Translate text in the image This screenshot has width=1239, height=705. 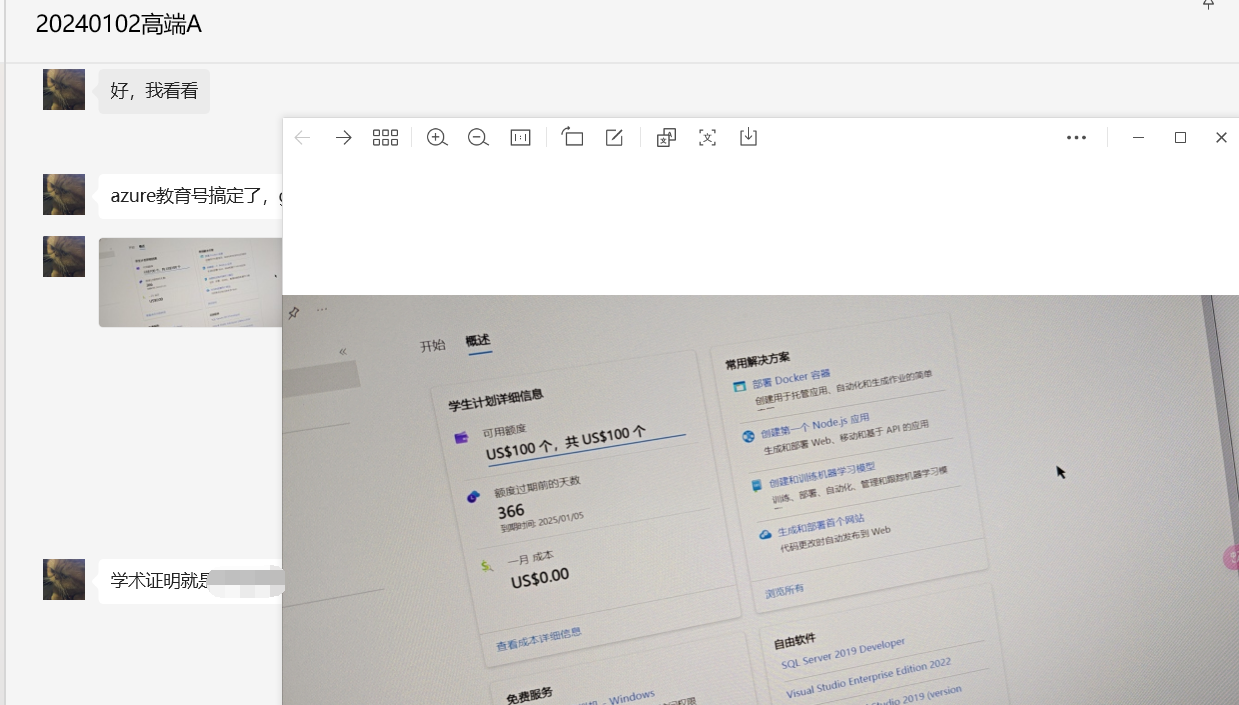point(666,138)
